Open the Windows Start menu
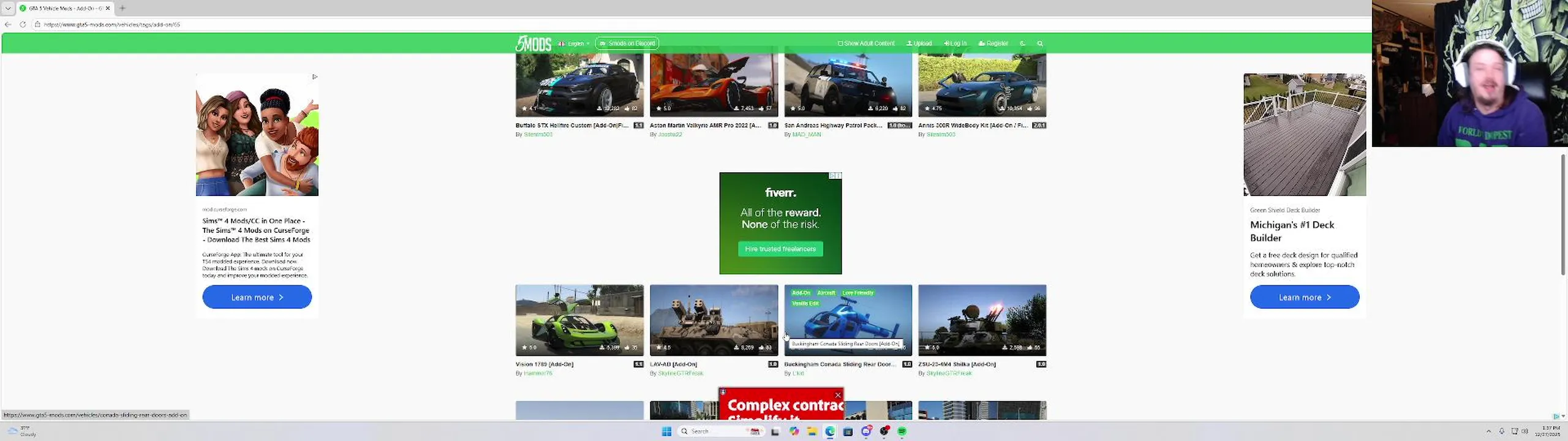Screen dimensions: 1568x441 (666, 431)
